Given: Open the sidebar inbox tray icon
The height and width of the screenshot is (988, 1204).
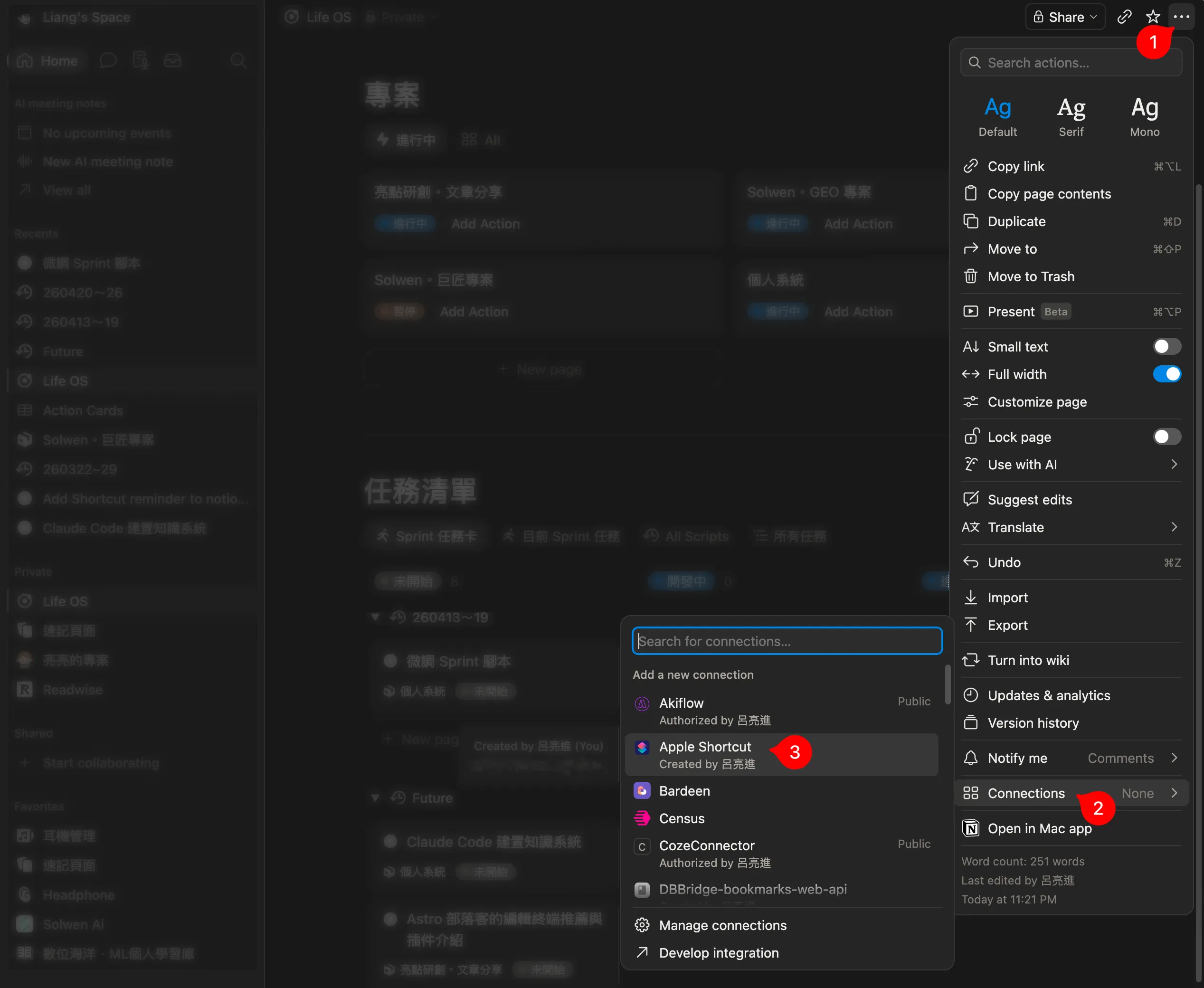Looking at the screenshot, I should [x=172, y=60].
